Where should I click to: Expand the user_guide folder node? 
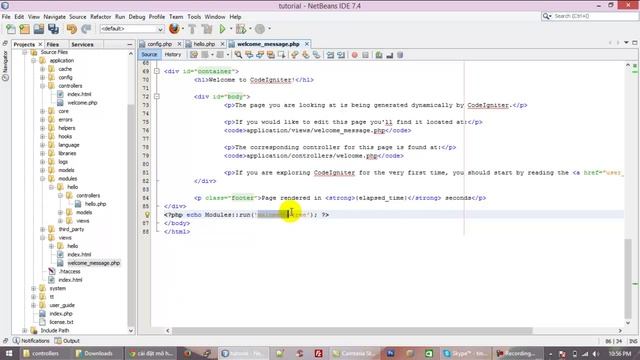point(34,305)
